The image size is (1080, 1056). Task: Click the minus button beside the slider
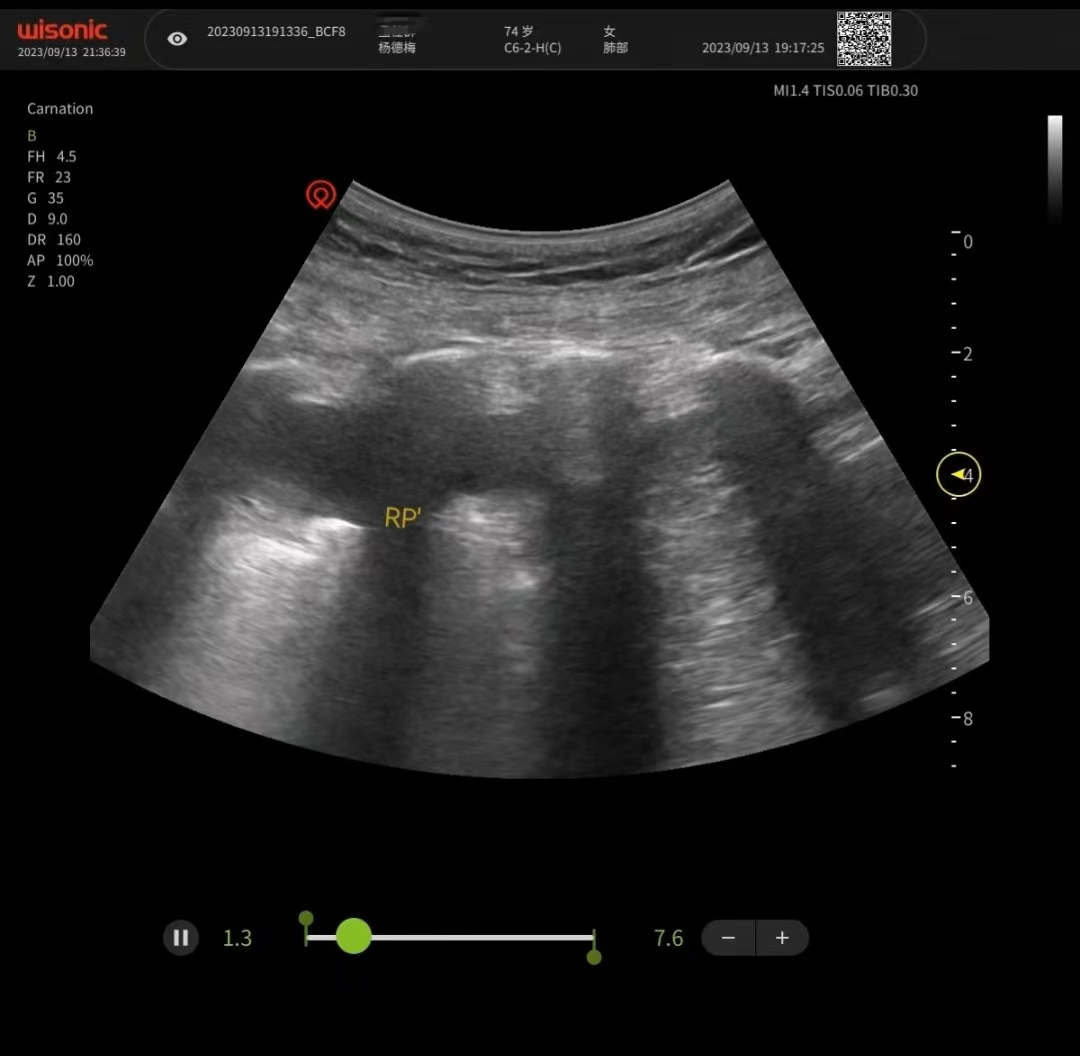pos(729,938)
